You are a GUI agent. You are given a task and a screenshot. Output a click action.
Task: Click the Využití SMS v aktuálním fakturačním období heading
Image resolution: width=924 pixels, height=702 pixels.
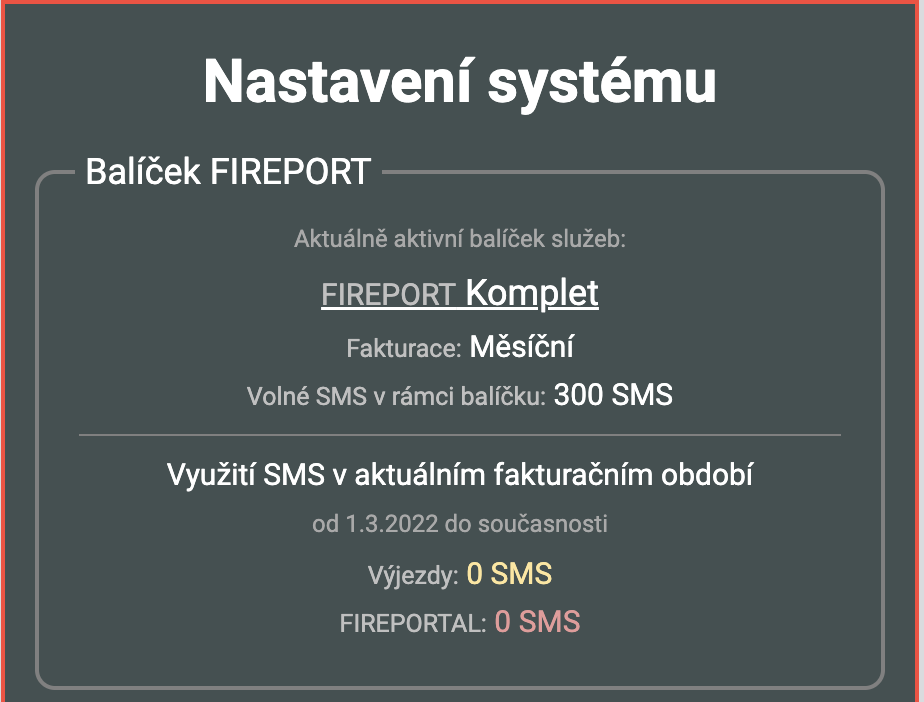(460, 473)
